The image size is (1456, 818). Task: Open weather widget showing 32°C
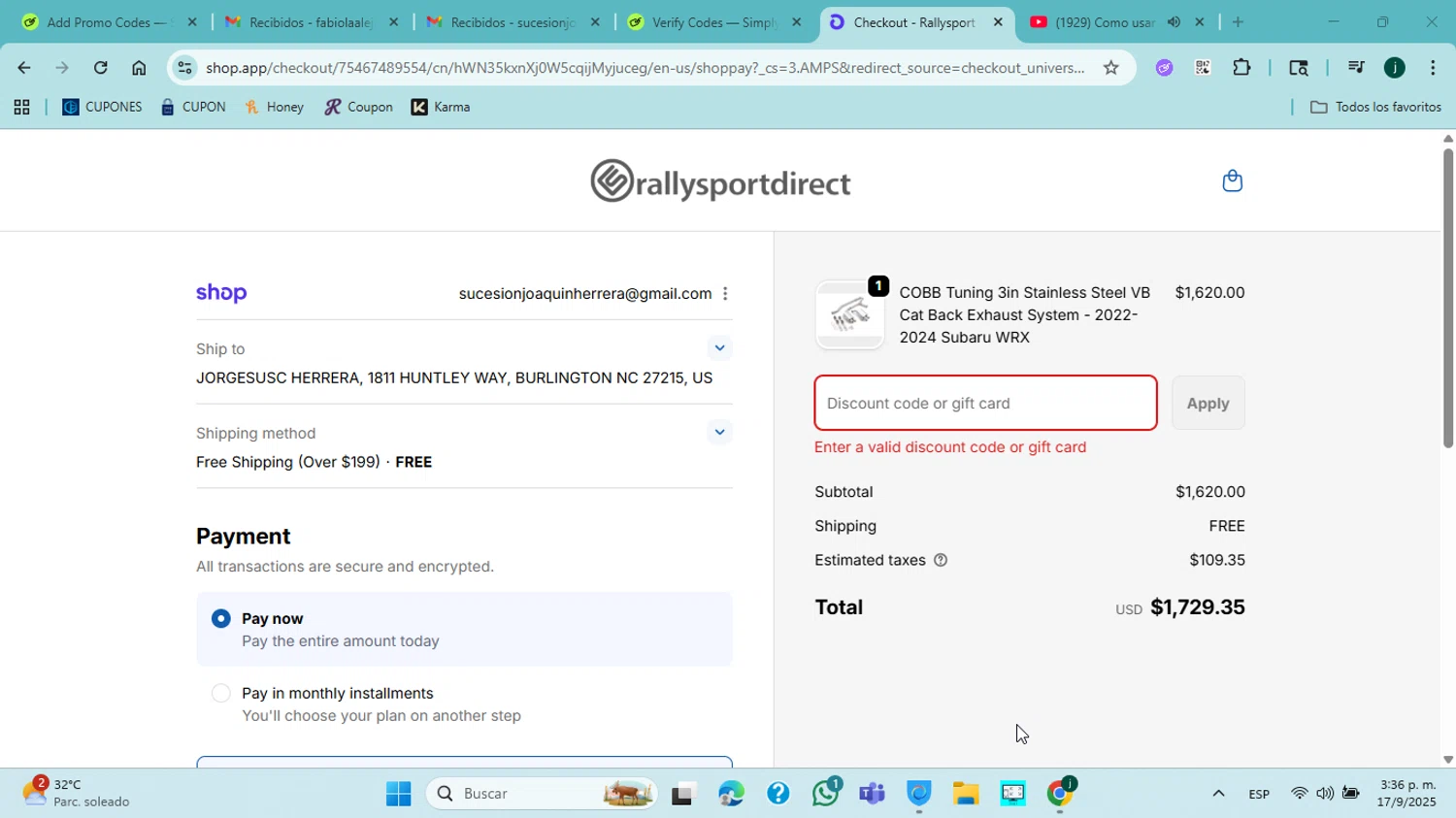tap(78, 793)
